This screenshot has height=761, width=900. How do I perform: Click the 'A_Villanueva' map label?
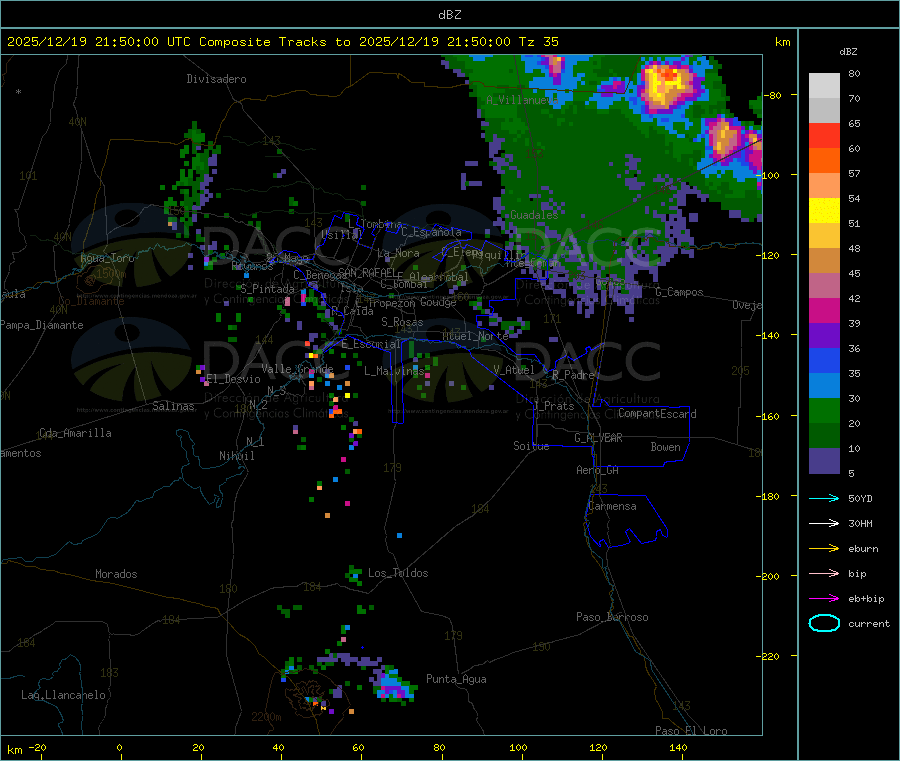pos(522,100)
